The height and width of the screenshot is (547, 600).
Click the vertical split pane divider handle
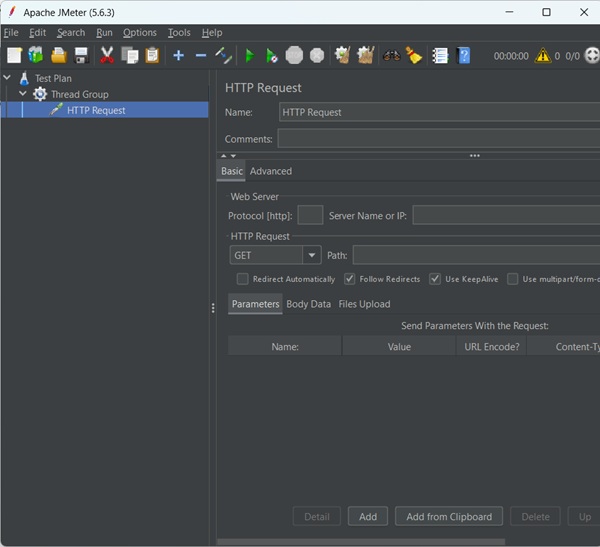click(x=213, y=308)
